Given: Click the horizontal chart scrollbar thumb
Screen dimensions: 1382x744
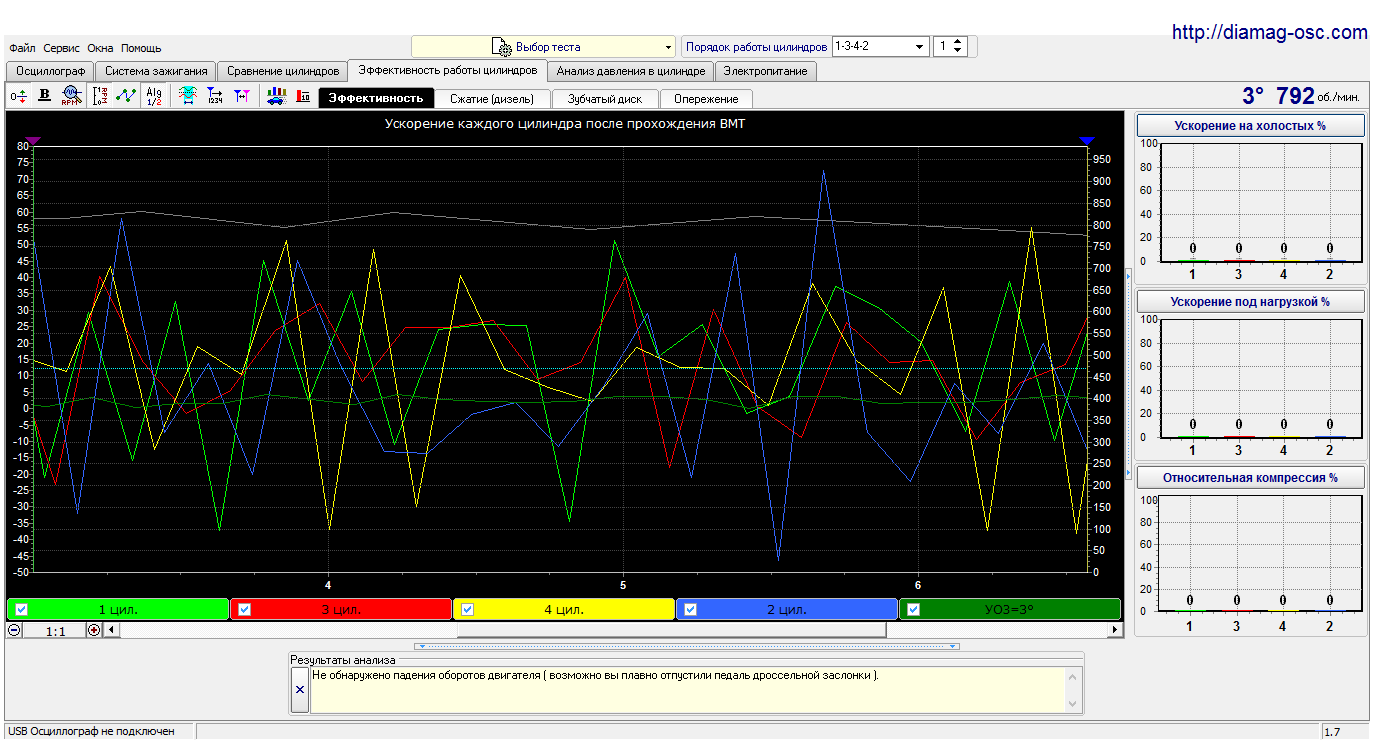Looking at the screenshot, I should (671, 630).
